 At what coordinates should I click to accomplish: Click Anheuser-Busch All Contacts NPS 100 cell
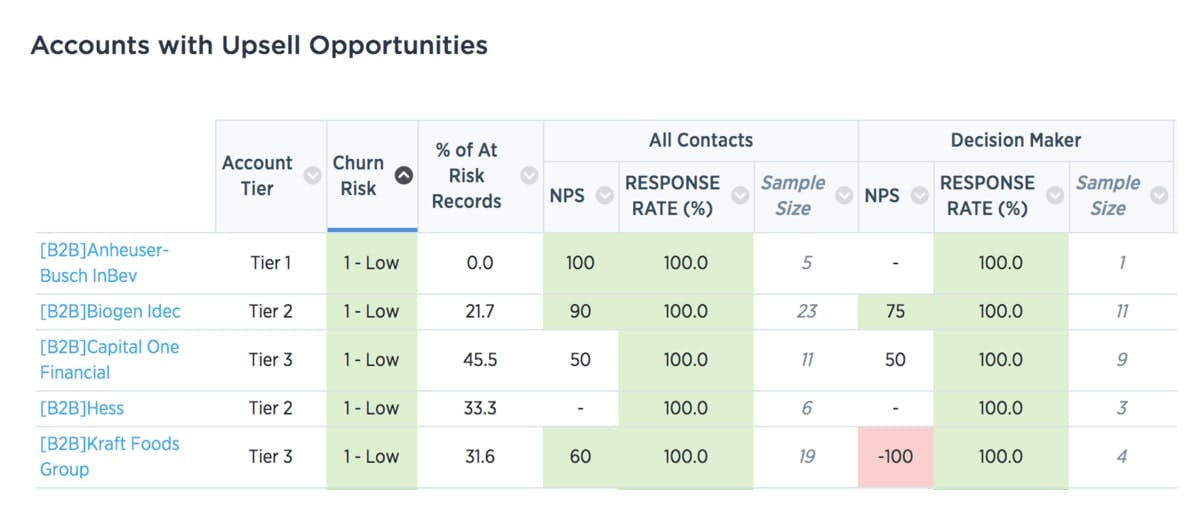point(580,263)
